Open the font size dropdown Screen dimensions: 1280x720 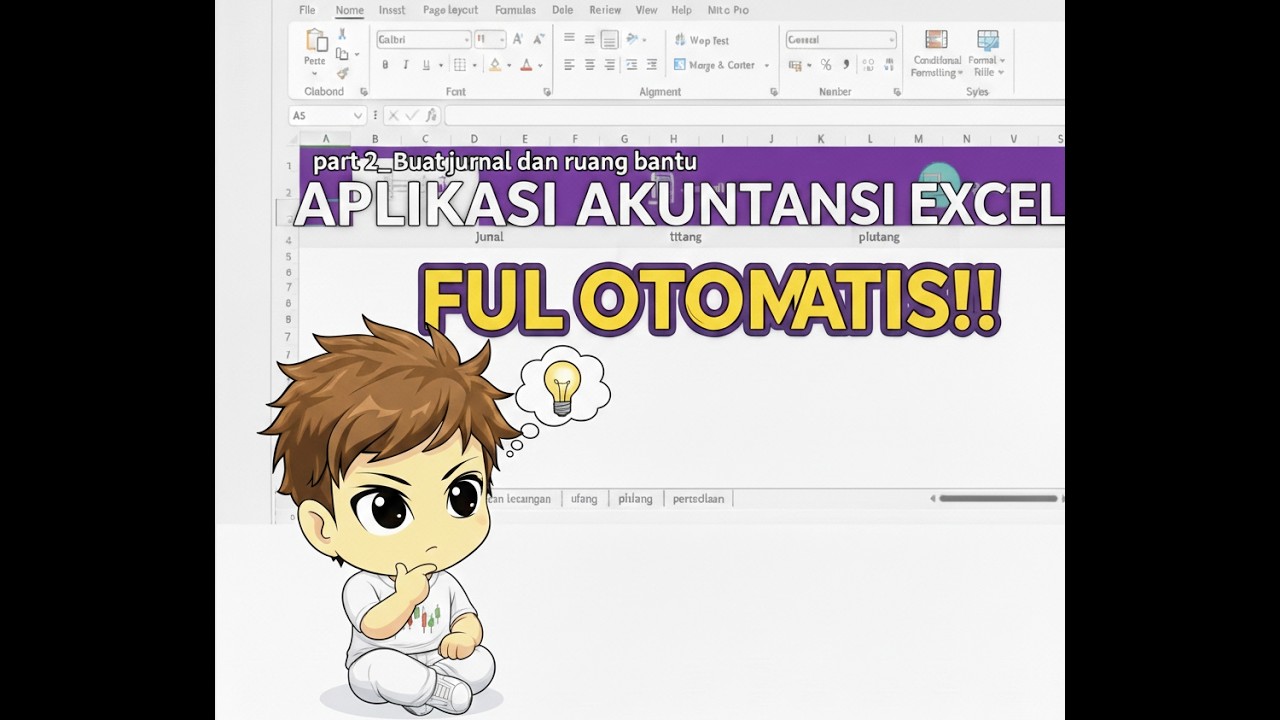click(x=500, y=40)
